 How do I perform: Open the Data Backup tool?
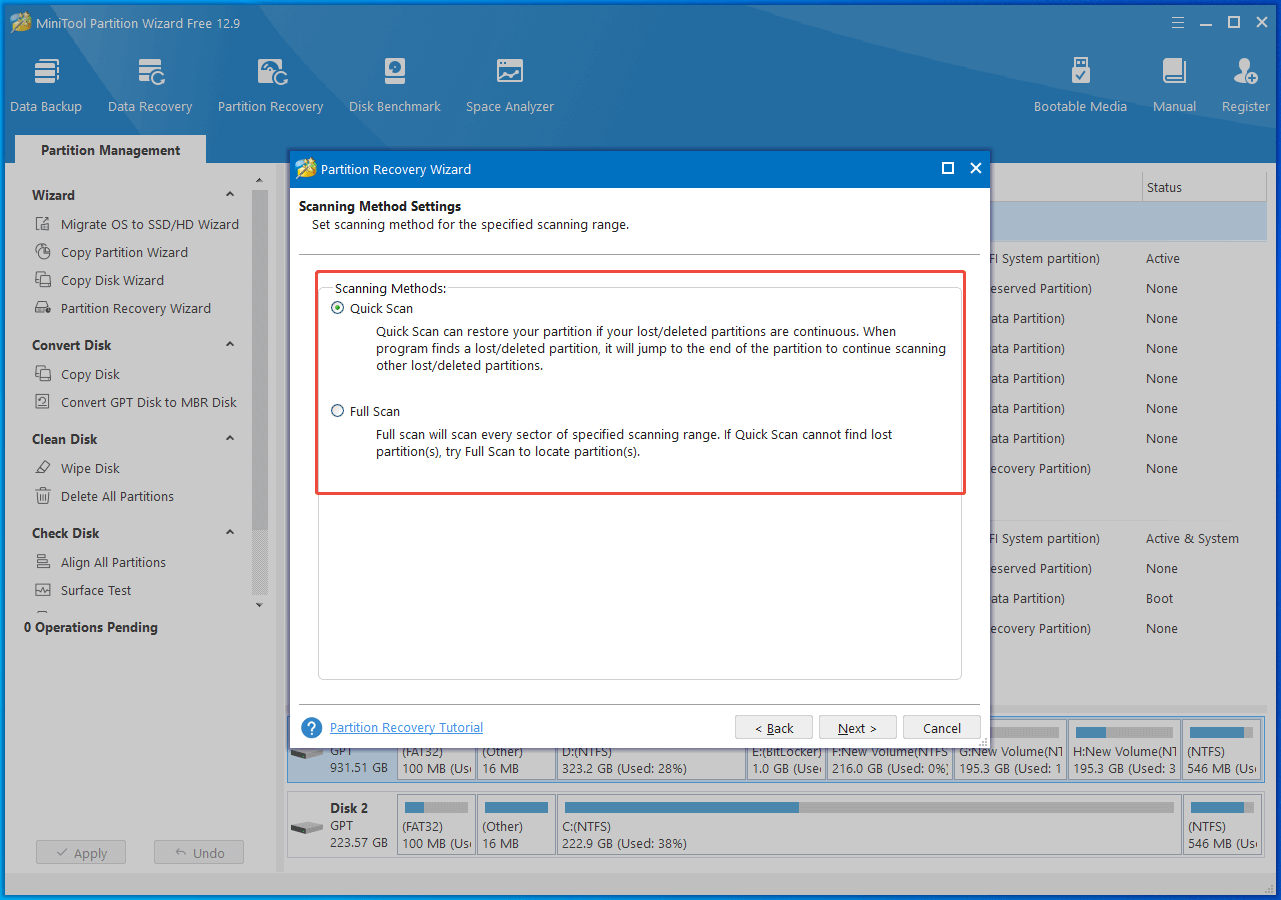pos(46,85)
